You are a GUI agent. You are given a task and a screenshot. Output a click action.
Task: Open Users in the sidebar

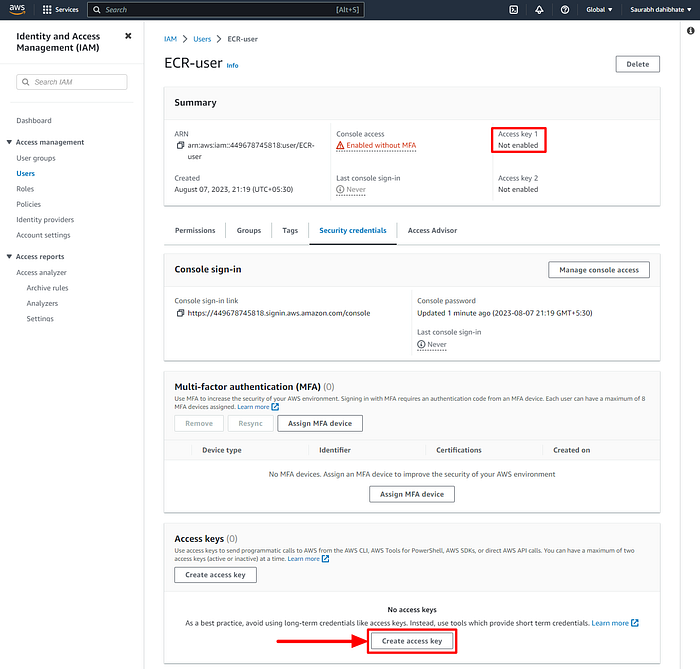click(x=25, y=173)
